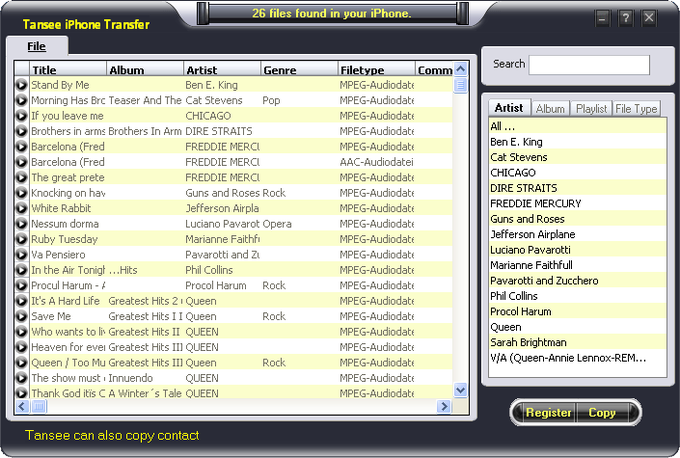Select 'CHICAGO' in the artist list

(577, 173)
